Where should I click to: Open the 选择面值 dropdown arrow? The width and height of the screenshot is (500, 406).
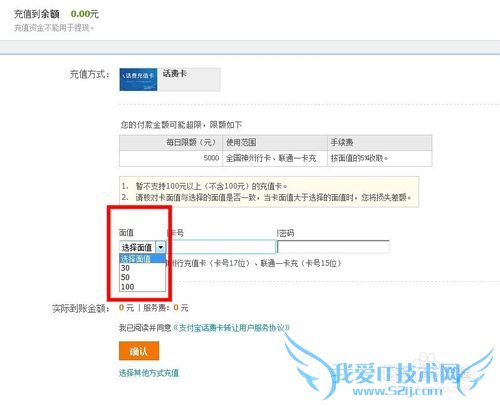tap(161, 247)
